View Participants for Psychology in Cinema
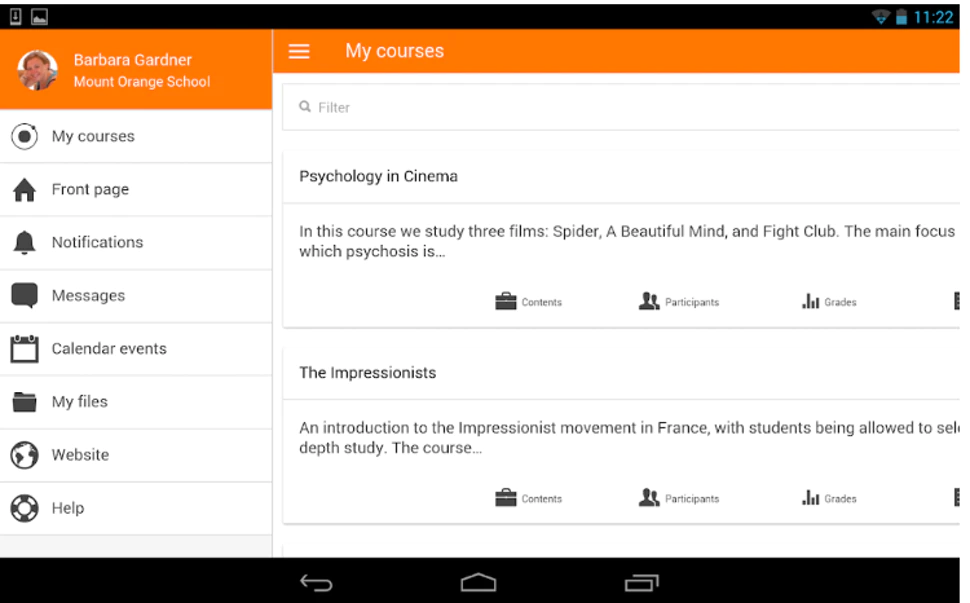970x603 pixels. click(x=678, y=301)
